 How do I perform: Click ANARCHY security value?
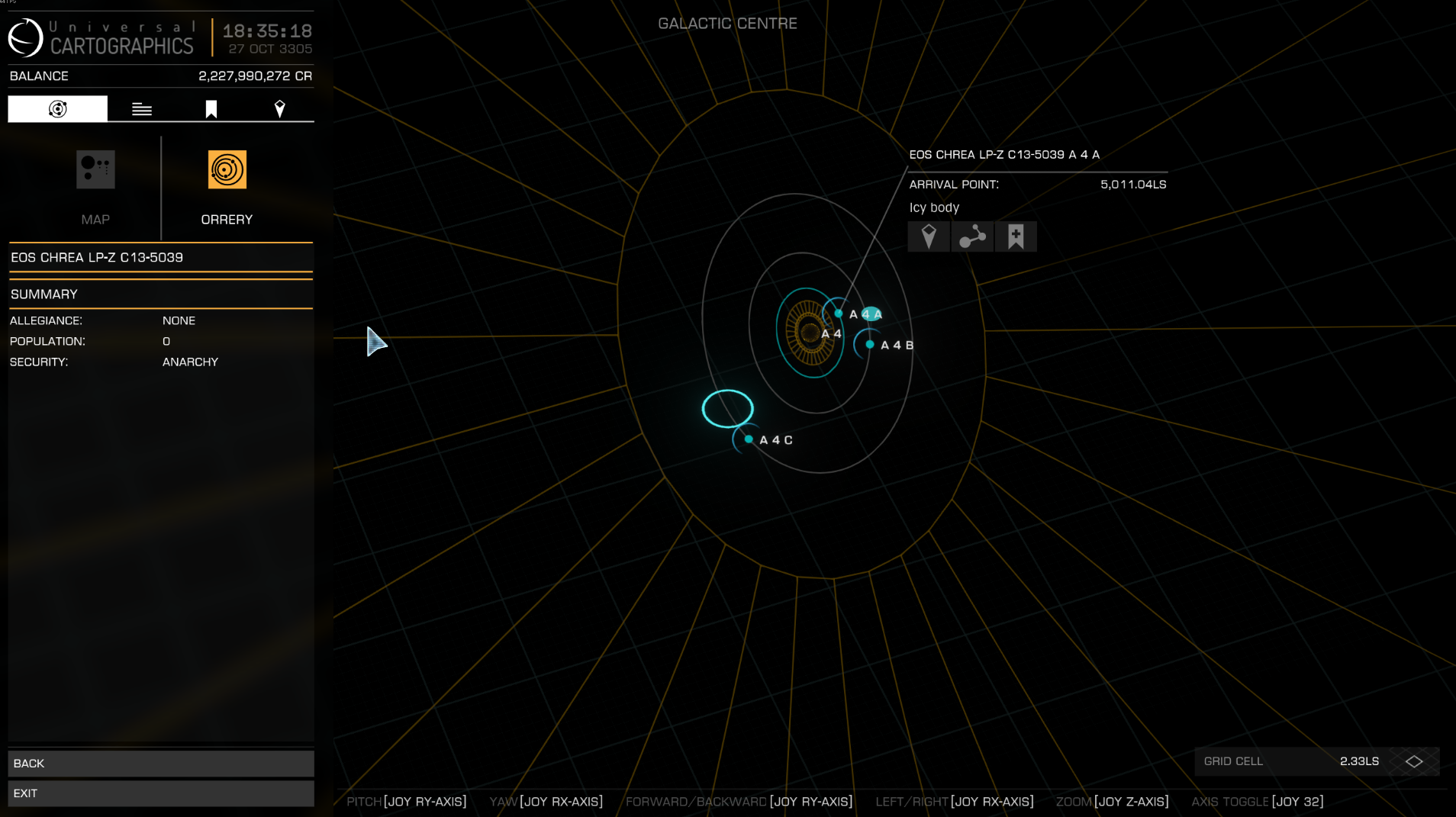[190, 362]
